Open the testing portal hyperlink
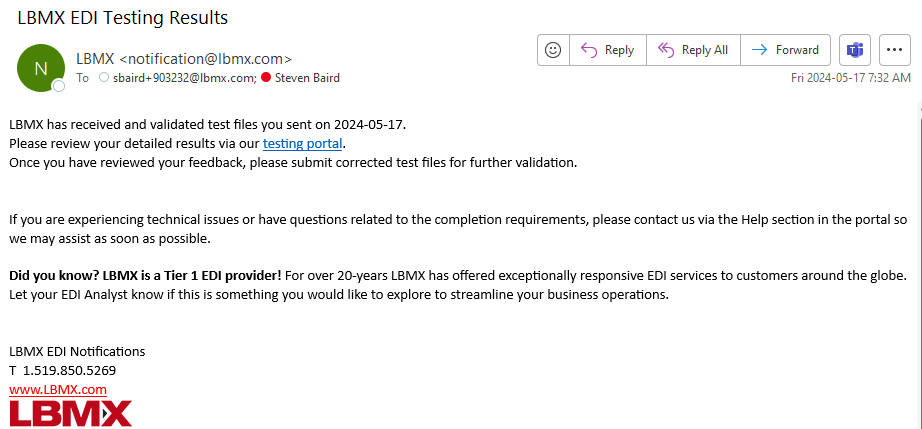 302,143
